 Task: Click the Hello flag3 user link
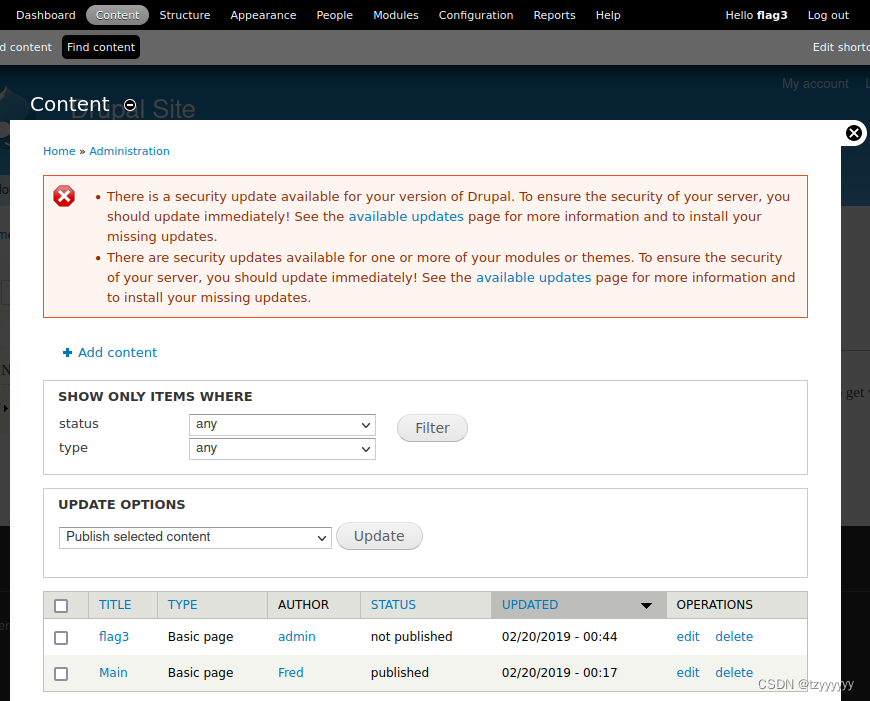pyautogui.click(x=756, y=15)
